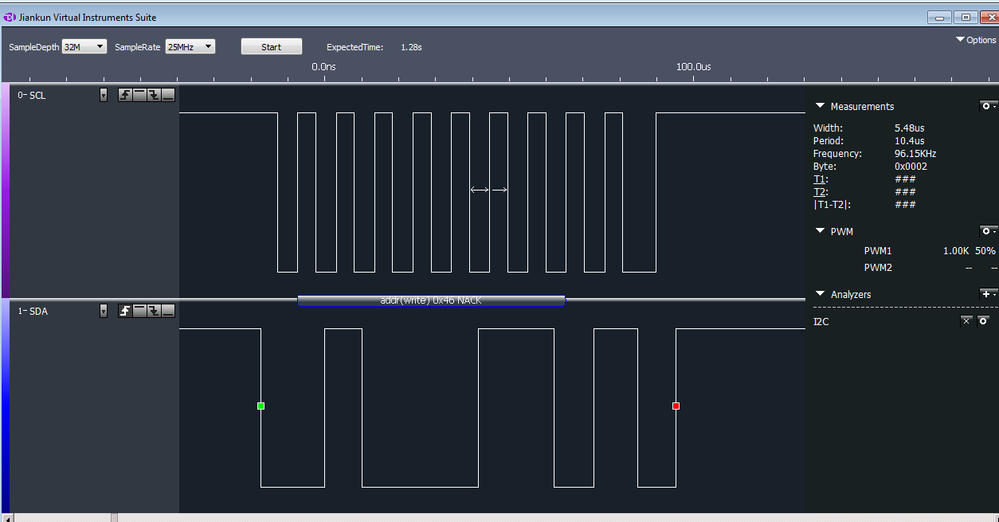Open I2C analyzer settings gear

pyautogui.click(x=984, y=321)
